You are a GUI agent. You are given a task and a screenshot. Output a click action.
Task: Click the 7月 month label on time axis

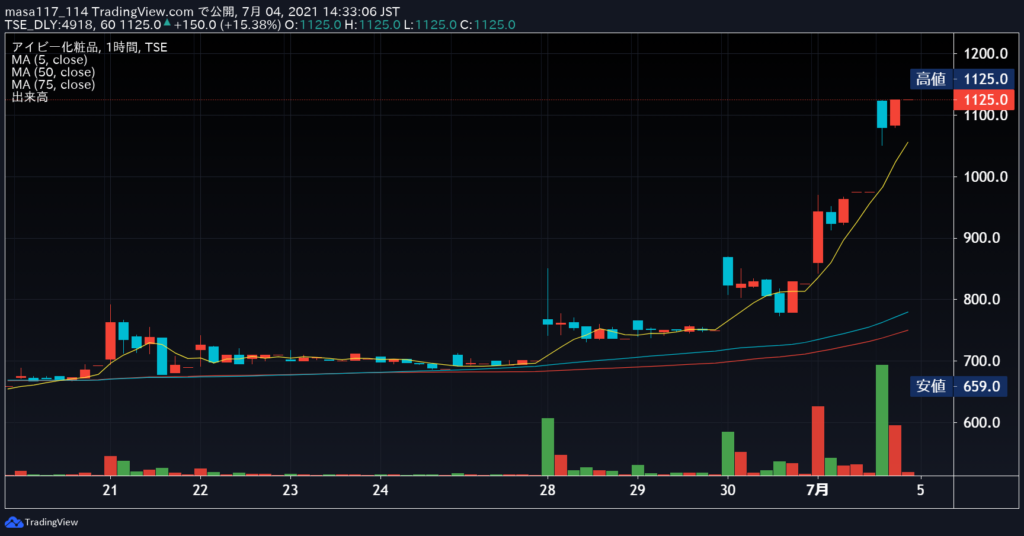818,490
